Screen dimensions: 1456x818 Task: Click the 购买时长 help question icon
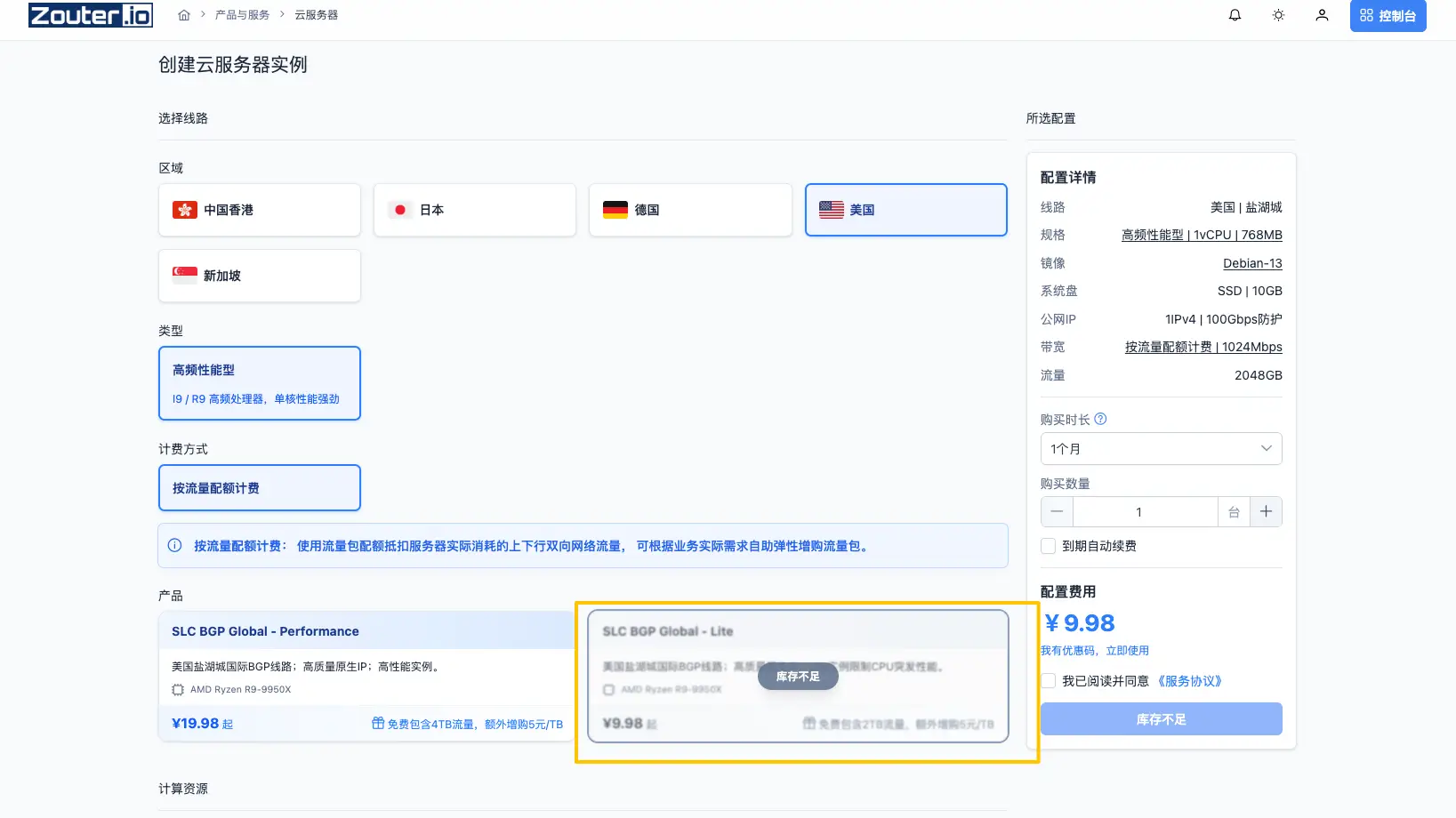(1100, 420)
